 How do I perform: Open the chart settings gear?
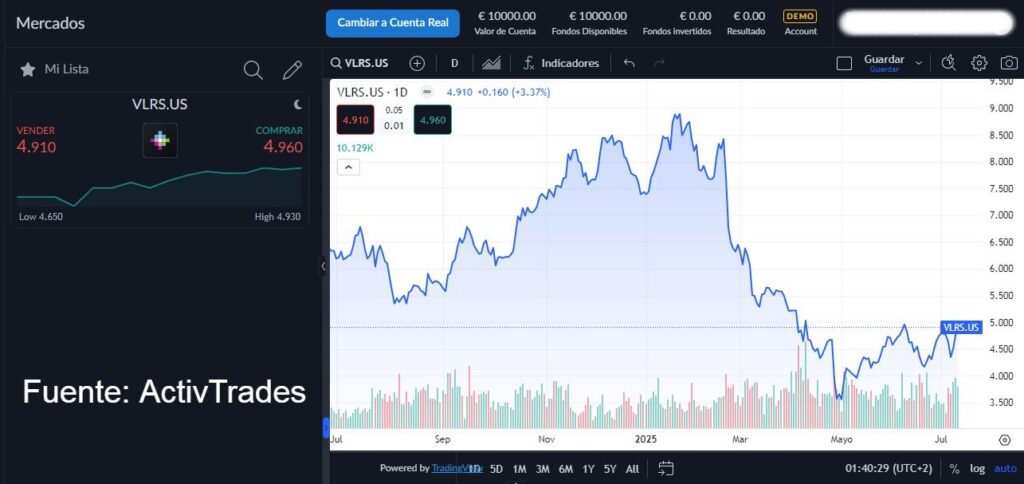tap(979, 63)
